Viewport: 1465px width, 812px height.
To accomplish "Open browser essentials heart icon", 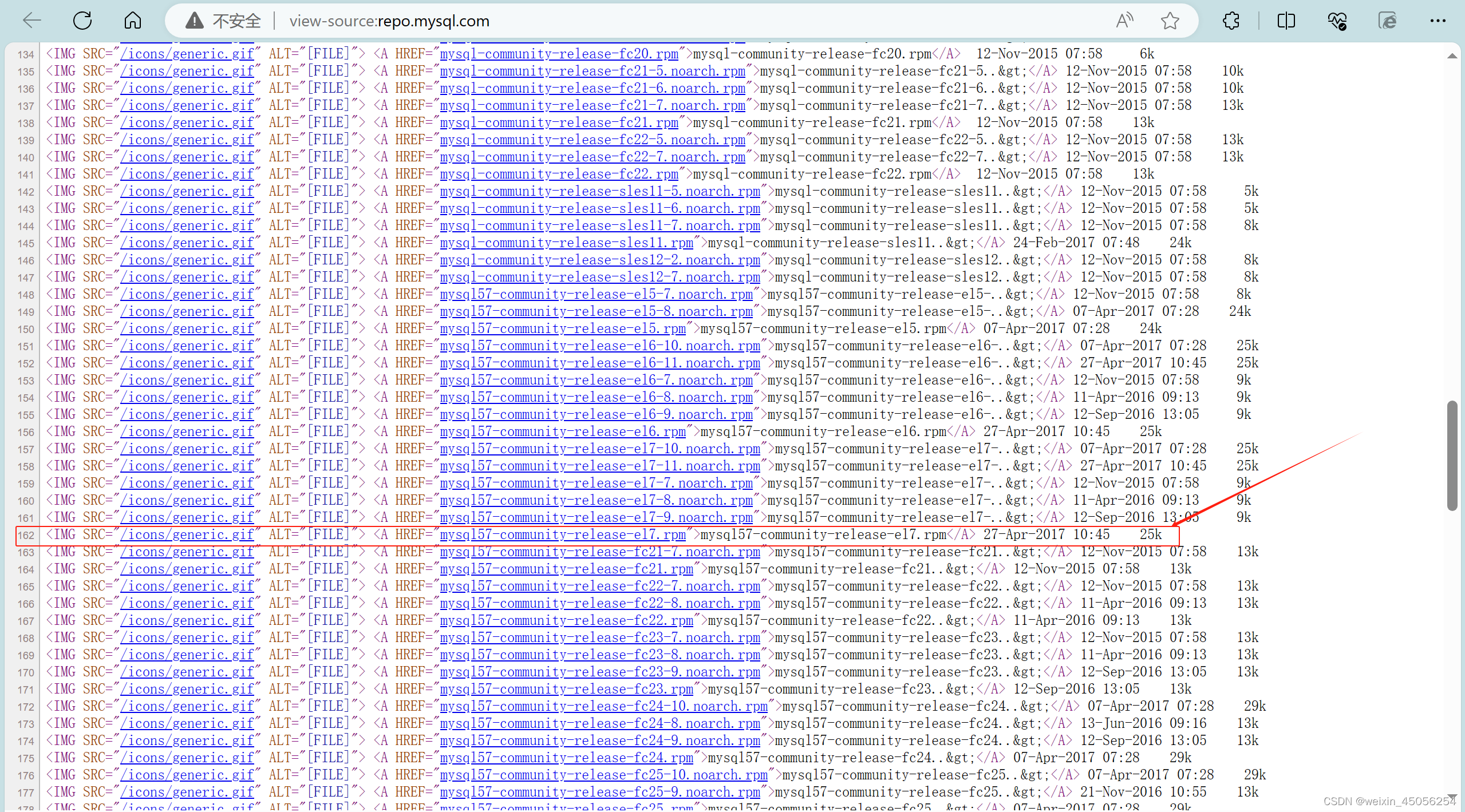I will tap(1337, 21).
